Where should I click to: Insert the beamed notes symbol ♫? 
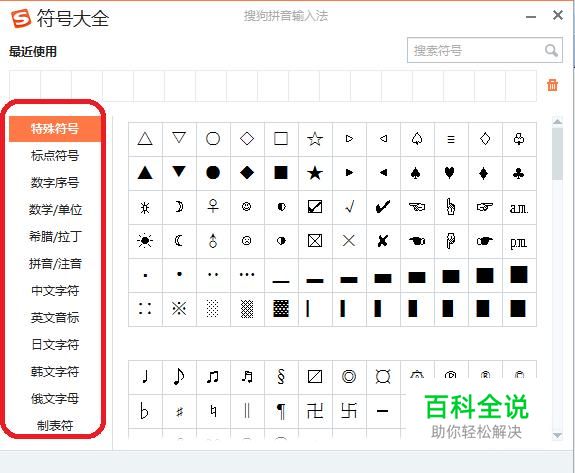tap(213, 377)
